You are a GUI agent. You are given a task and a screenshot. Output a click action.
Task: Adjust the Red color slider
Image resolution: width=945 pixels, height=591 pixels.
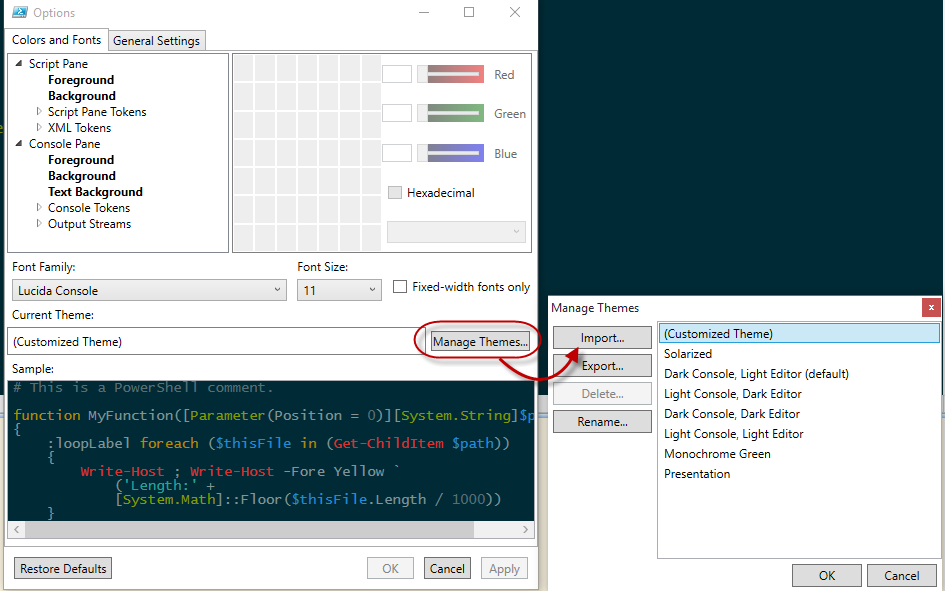click(450, 74)
